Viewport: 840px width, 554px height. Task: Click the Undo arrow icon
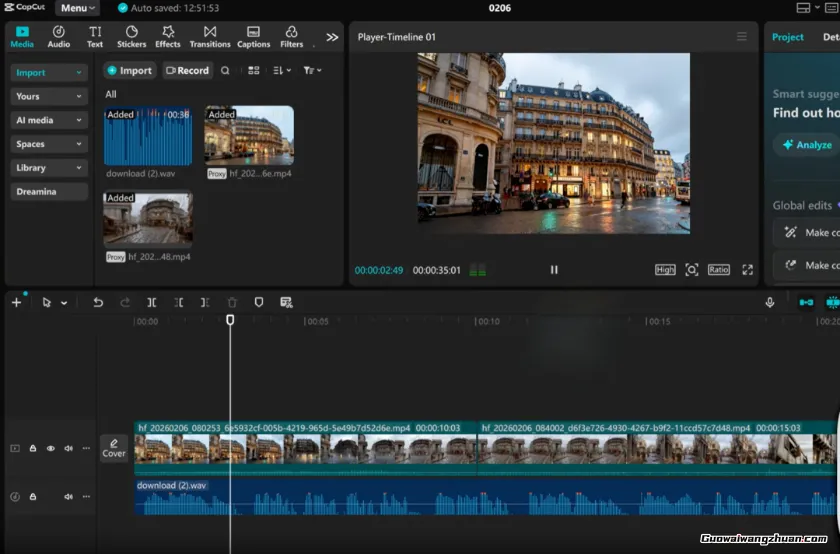point(98,302)
